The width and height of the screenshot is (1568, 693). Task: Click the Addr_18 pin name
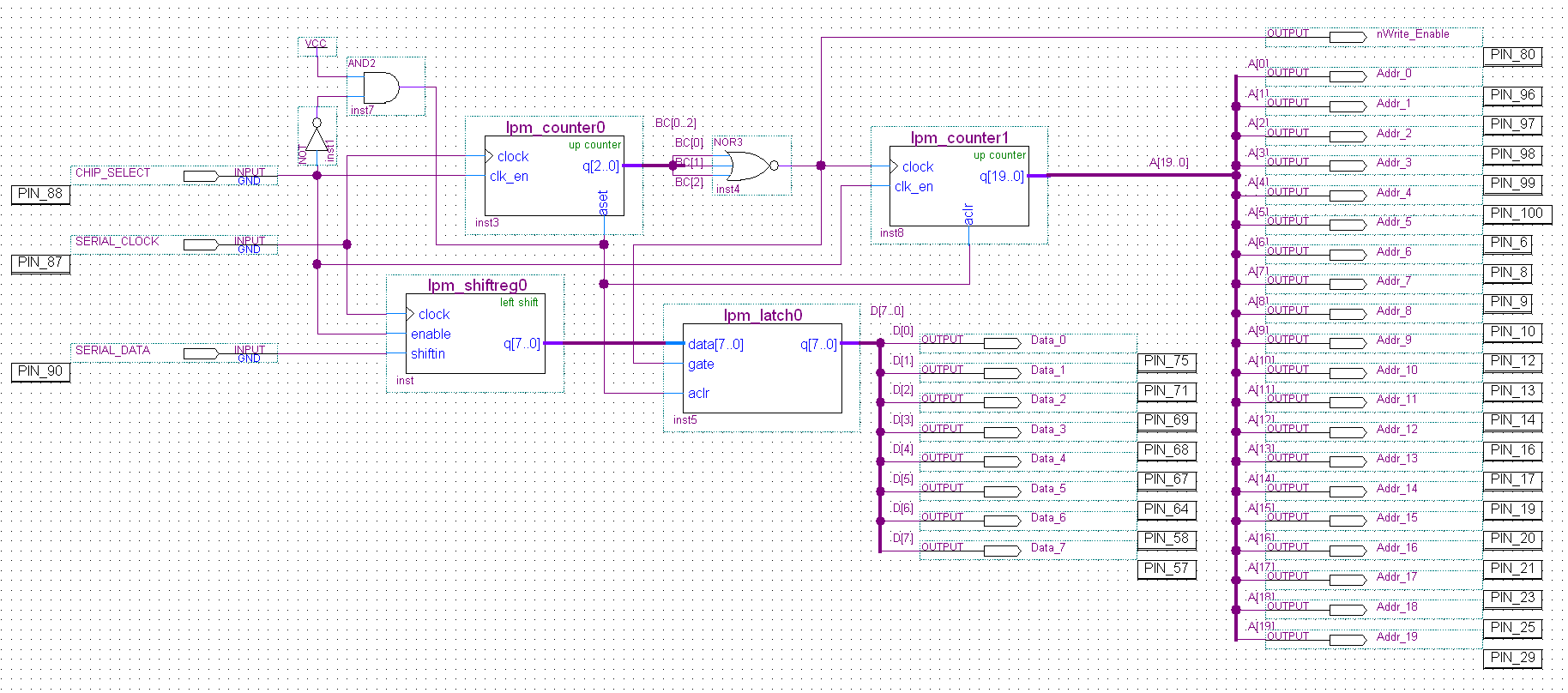click(1396, 607)
